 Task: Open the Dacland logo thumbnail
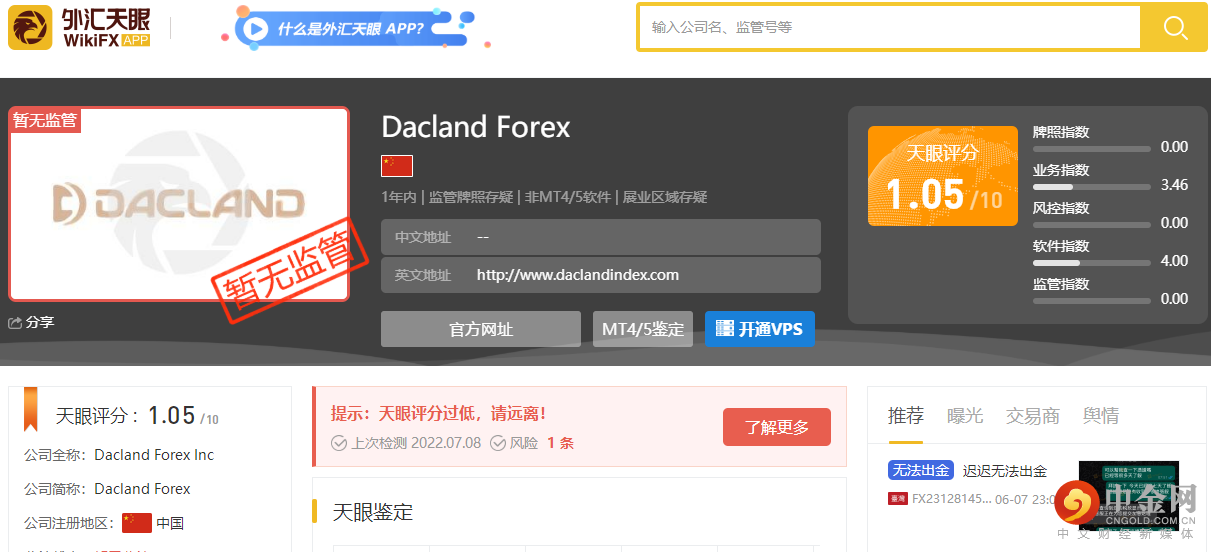pos(179,204)
